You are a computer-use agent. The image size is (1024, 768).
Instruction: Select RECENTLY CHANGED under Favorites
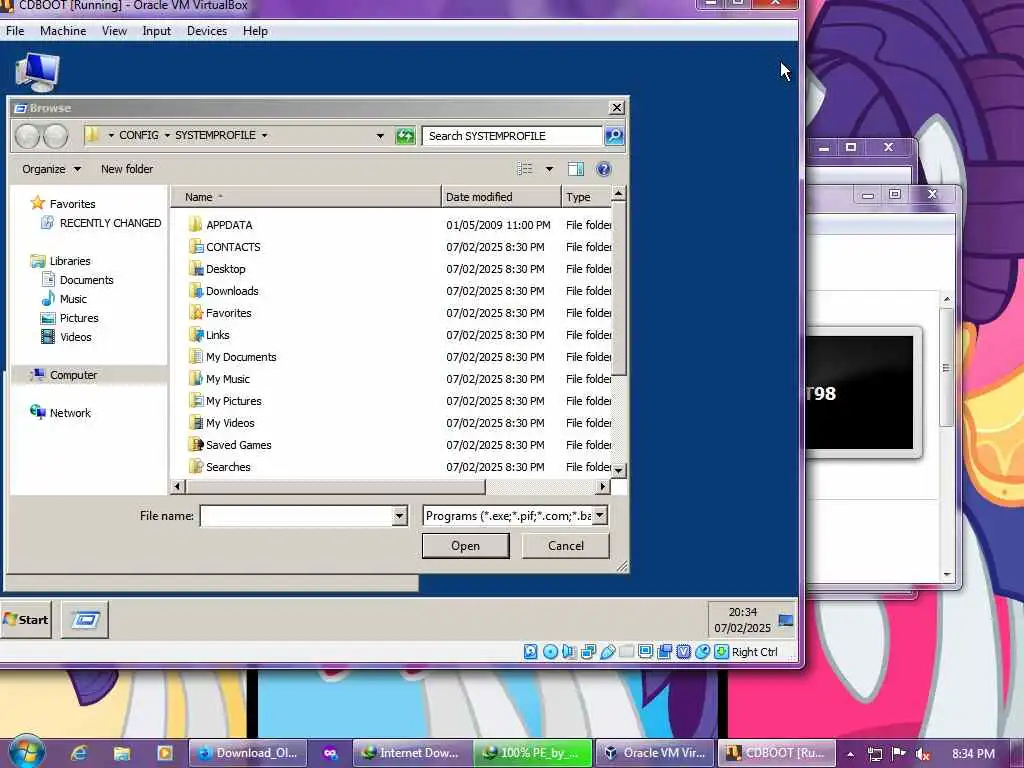102,223
